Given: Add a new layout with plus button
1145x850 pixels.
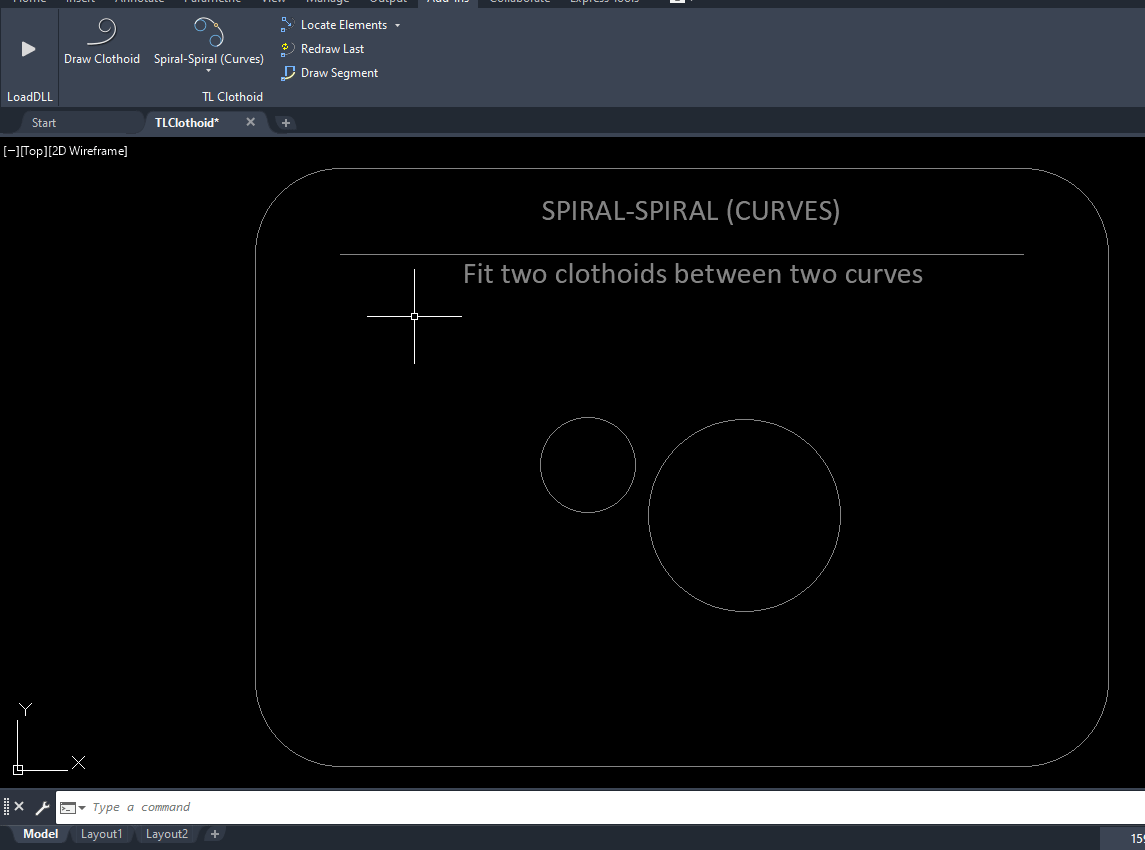Looking at the screenshot, I should click(215, 834).
